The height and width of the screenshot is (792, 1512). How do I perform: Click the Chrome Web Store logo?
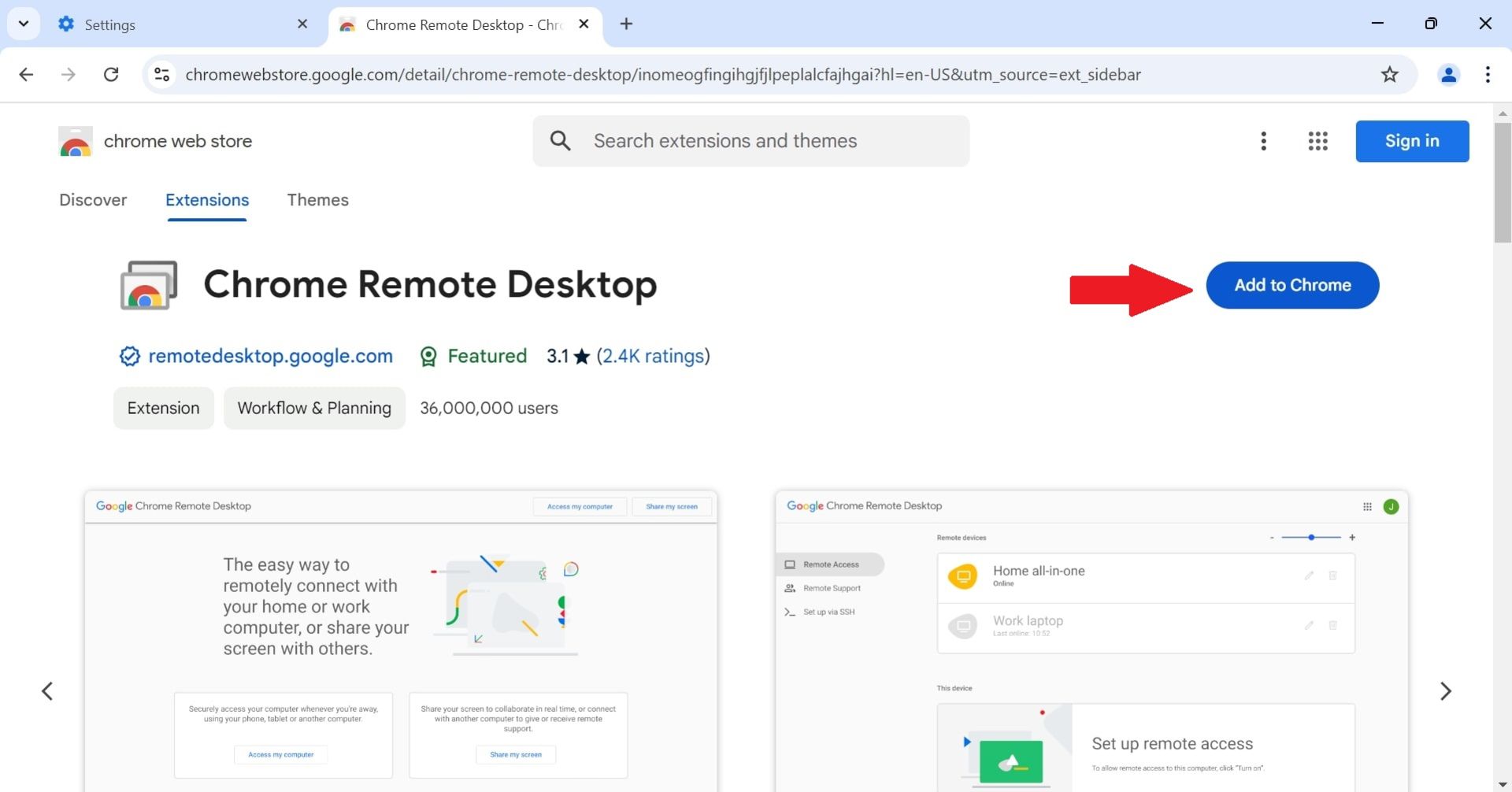tap(76, 142)
